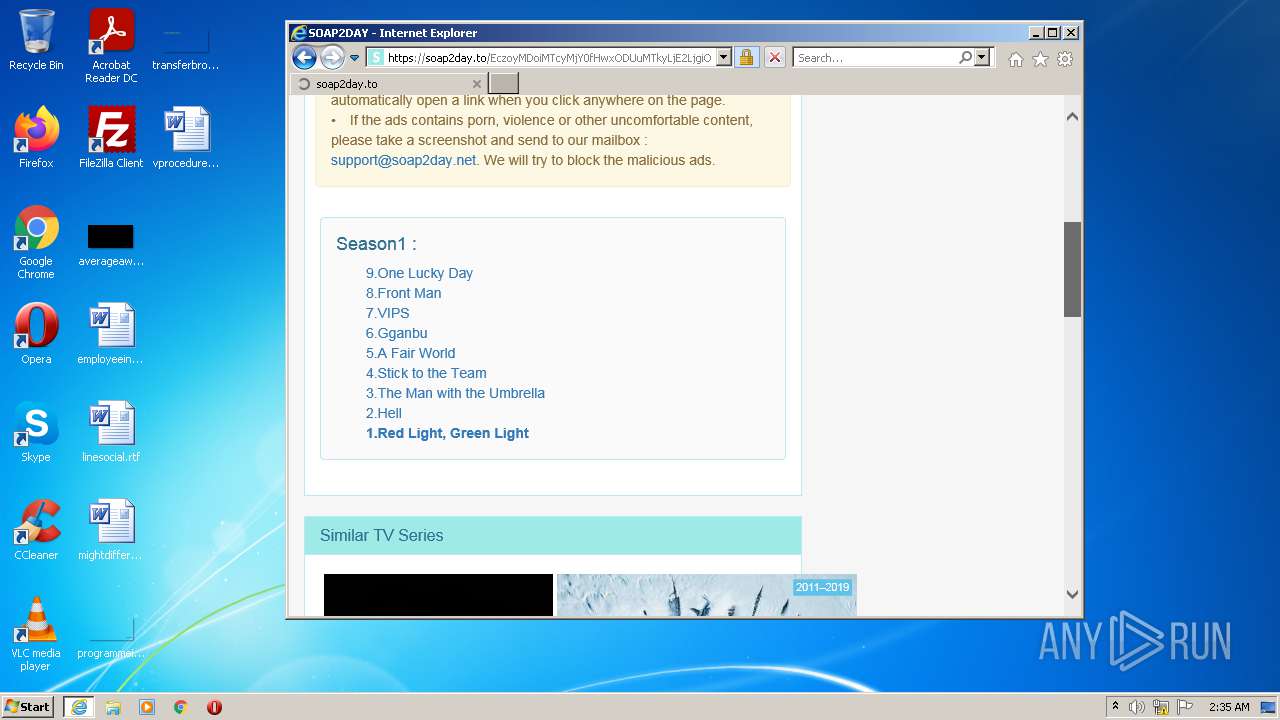Image resolution: width=1280 pixels, height=720 pixels.
Task: Click the vertical scrollbar thumb
Action: click(1072, 269)
